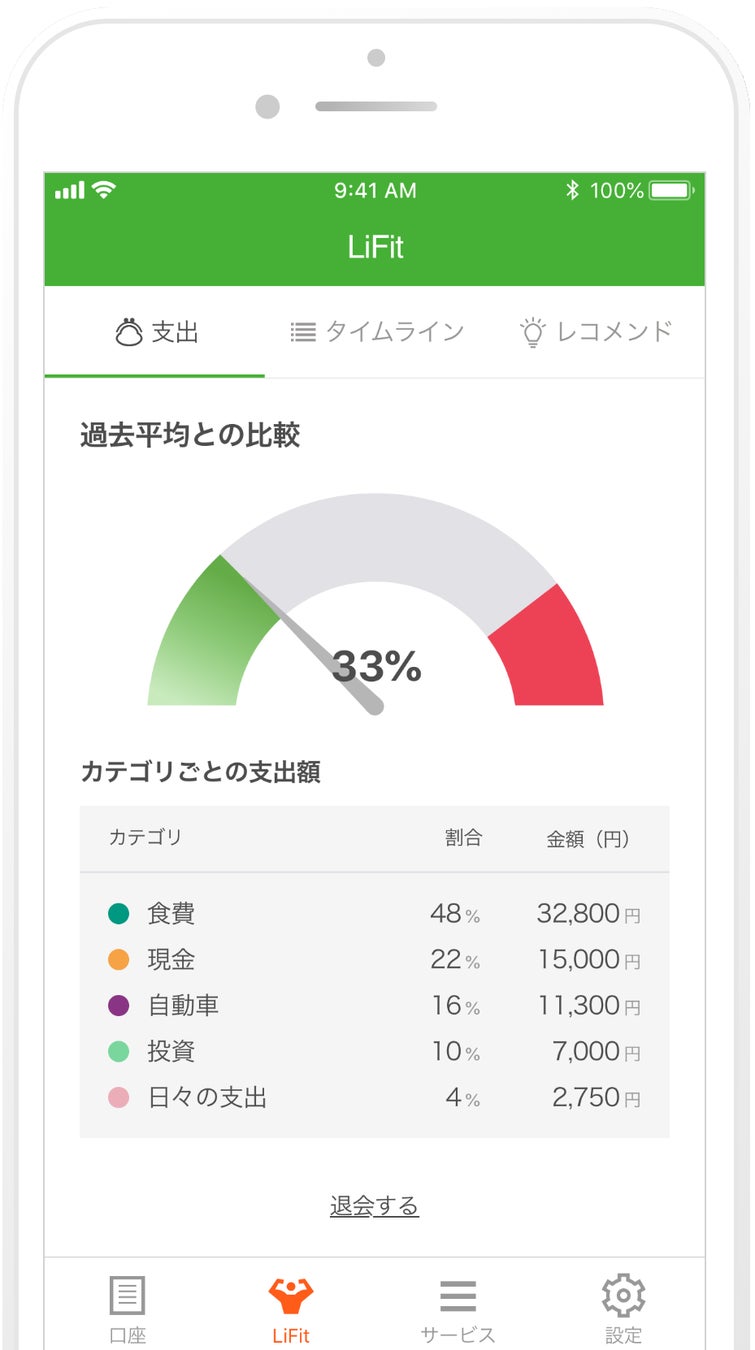Image resolution: width=755 pixels, height=1350 pixels.
Task: Tap the battery indicator icon
Action: coord(671,190)
